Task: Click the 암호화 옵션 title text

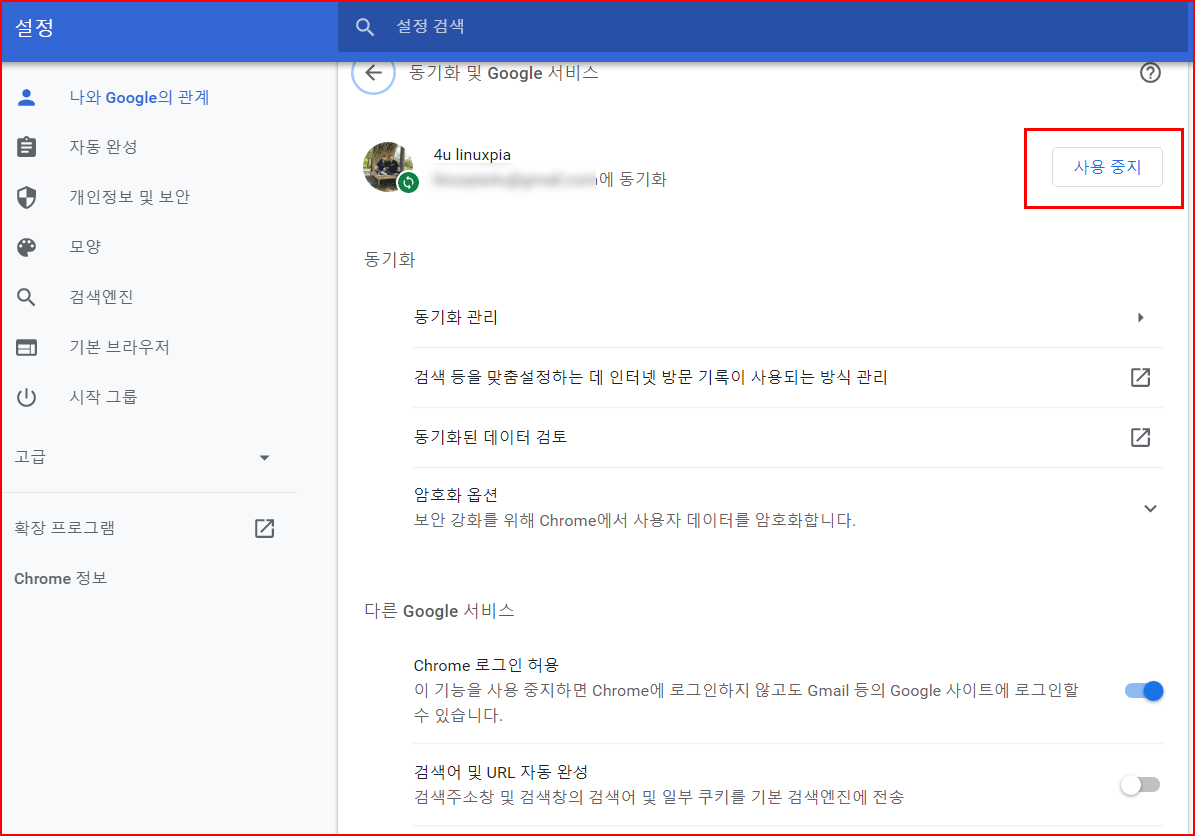Action: (456, 495)
